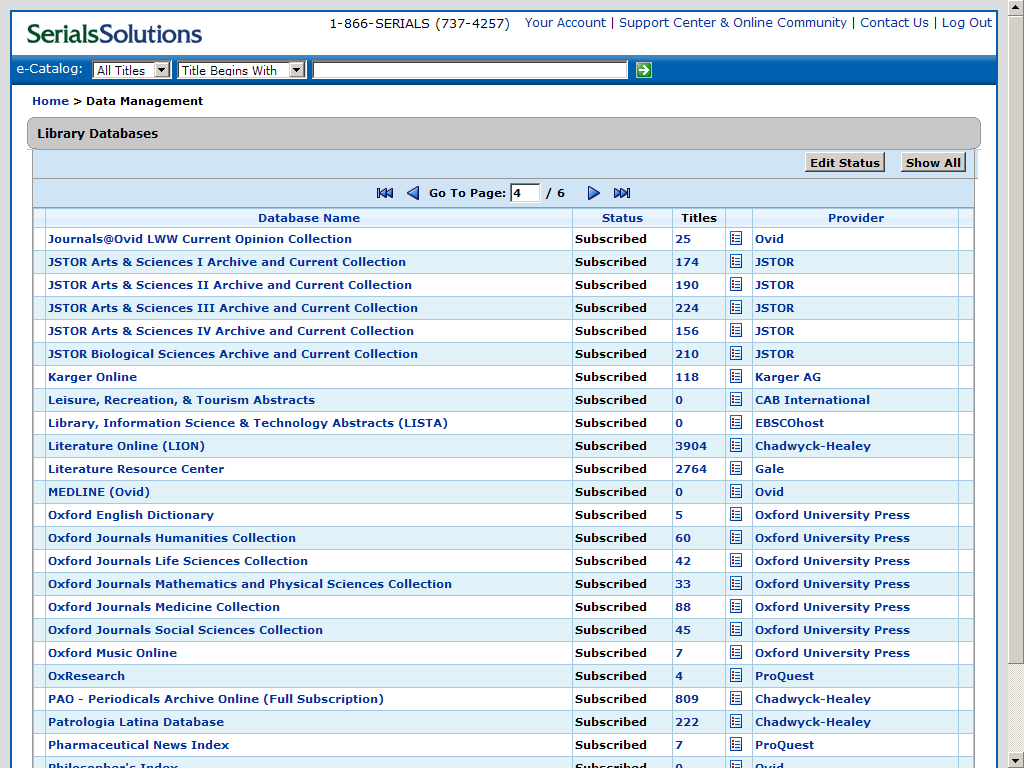The width and height of the screenshot is (1024, 768).
Task: Click the Go To Page number field
Action: point(525,193)
